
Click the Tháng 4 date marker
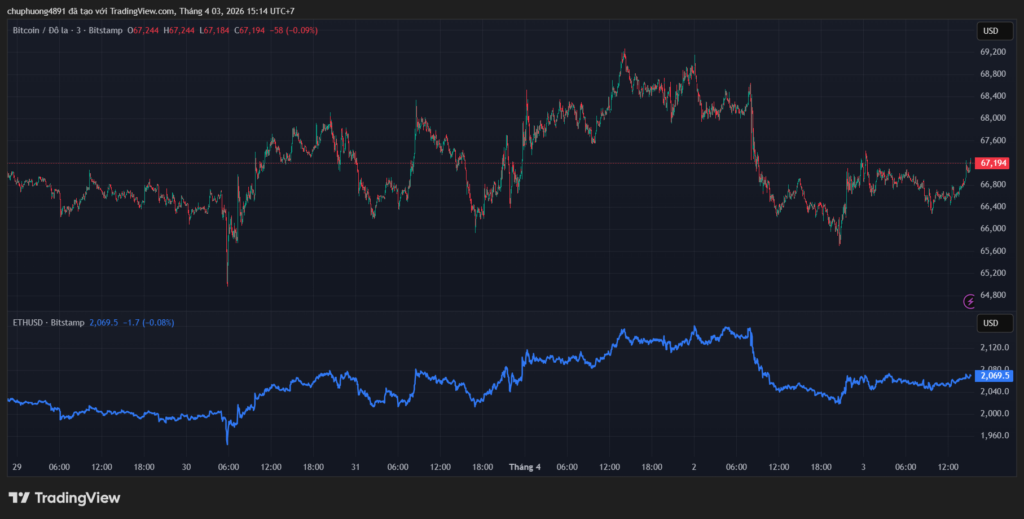point(524,467)
